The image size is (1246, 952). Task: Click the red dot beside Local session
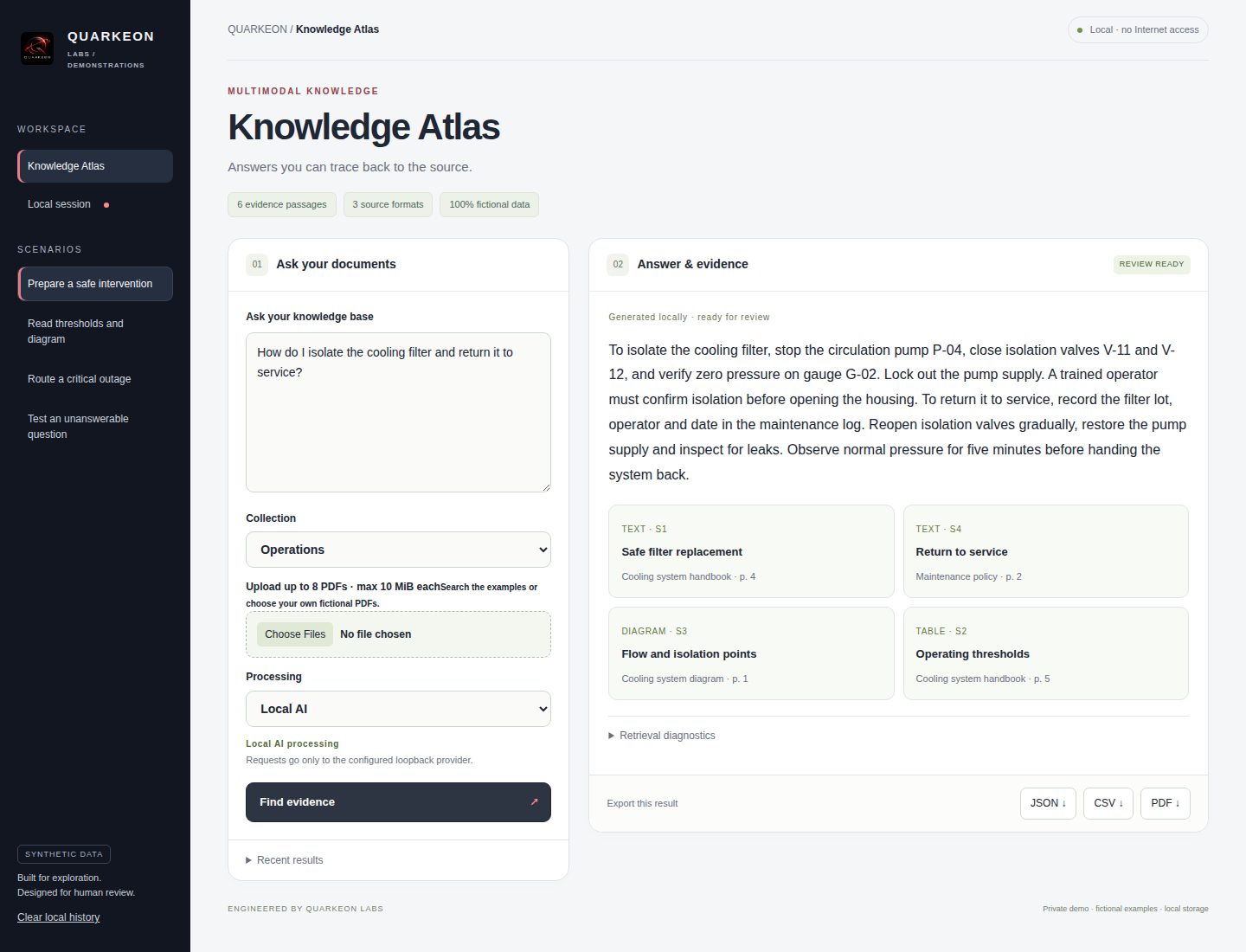pyautogui.click(x=106, y=205)
